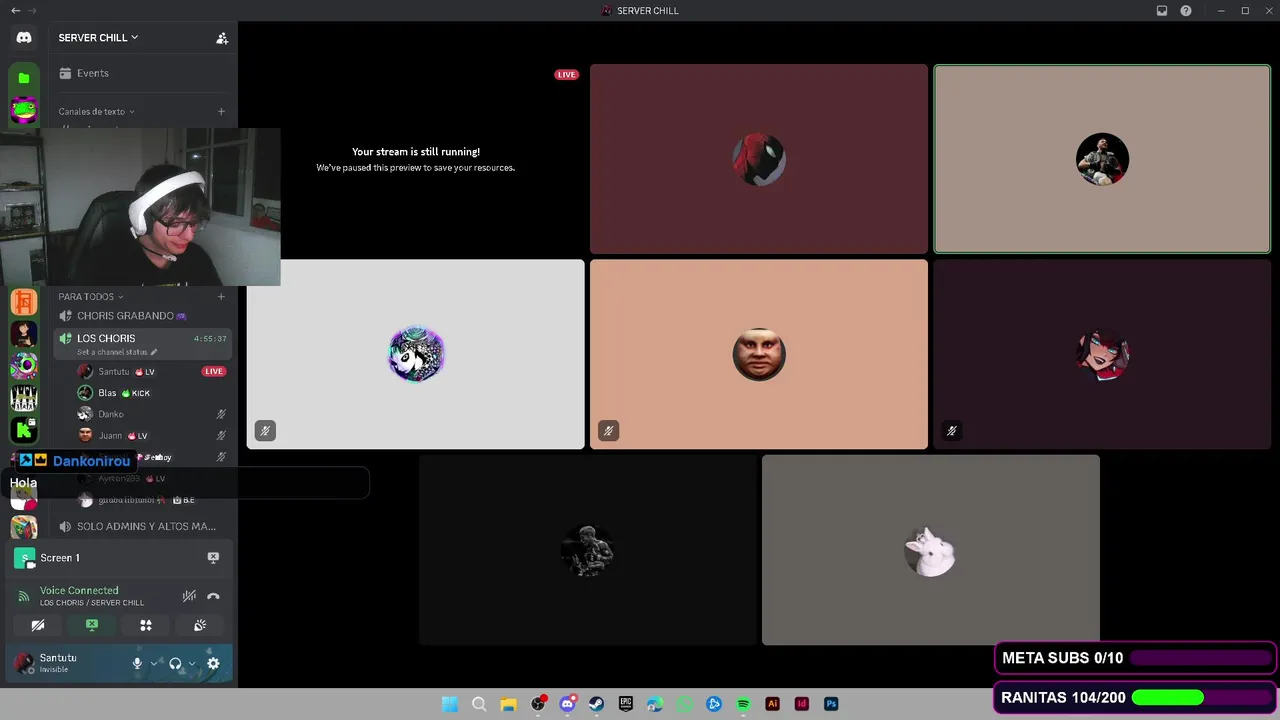Create a channel in PARA TODOS
This screenshot has height=720, width=1280.
coord(221,297)
